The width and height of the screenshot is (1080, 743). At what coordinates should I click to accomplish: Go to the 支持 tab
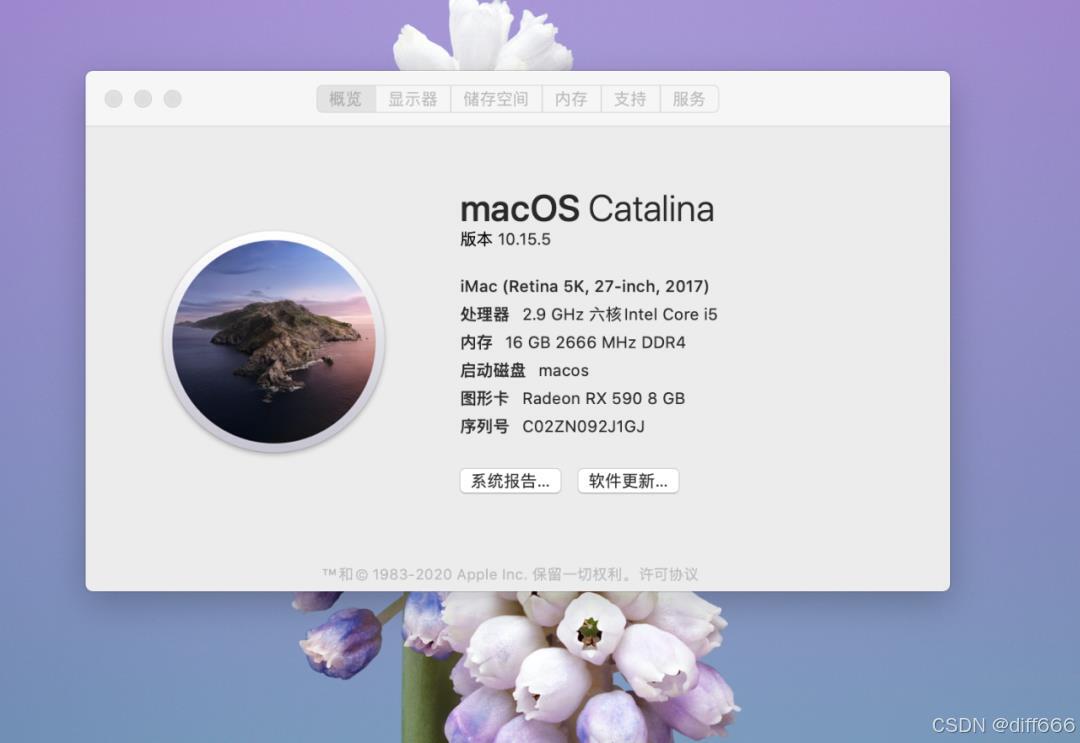click(x=630, y=99)
